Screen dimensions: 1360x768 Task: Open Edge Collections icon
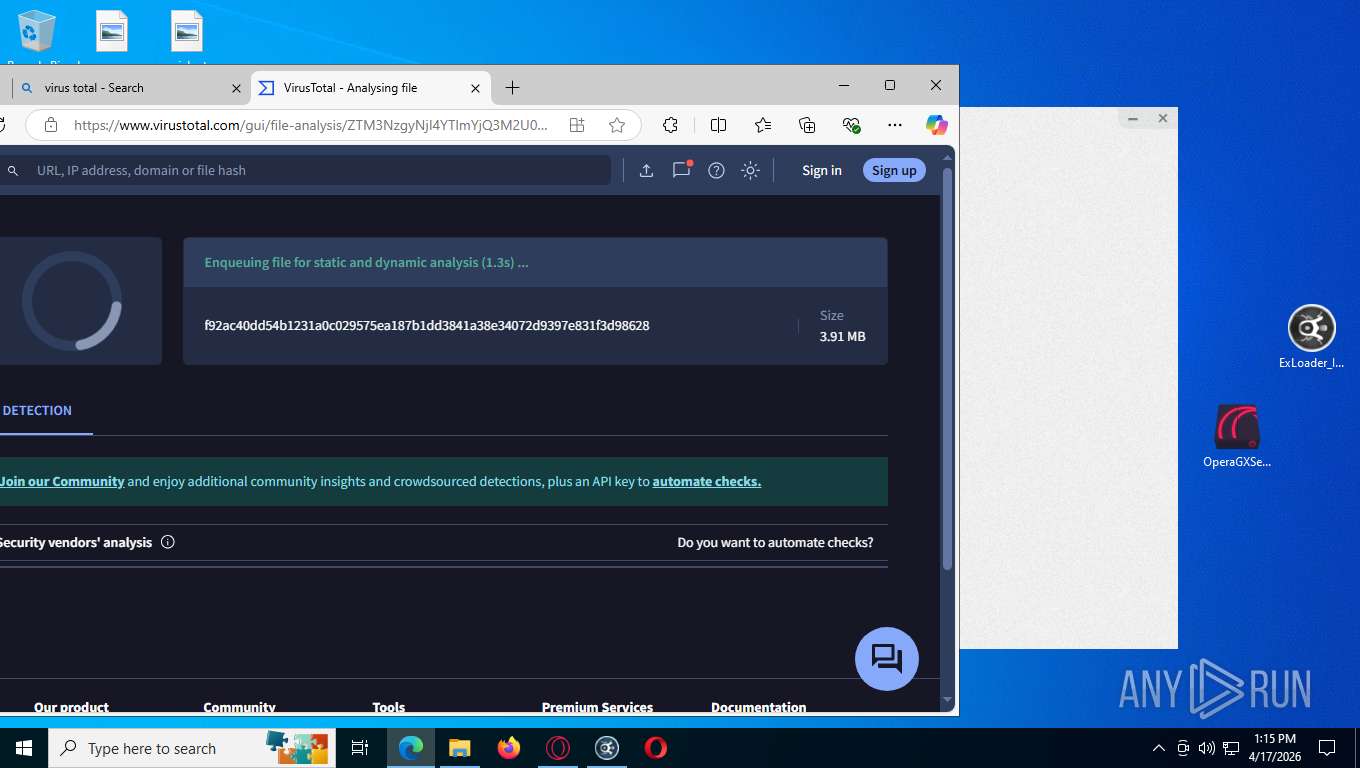point(807,125)
